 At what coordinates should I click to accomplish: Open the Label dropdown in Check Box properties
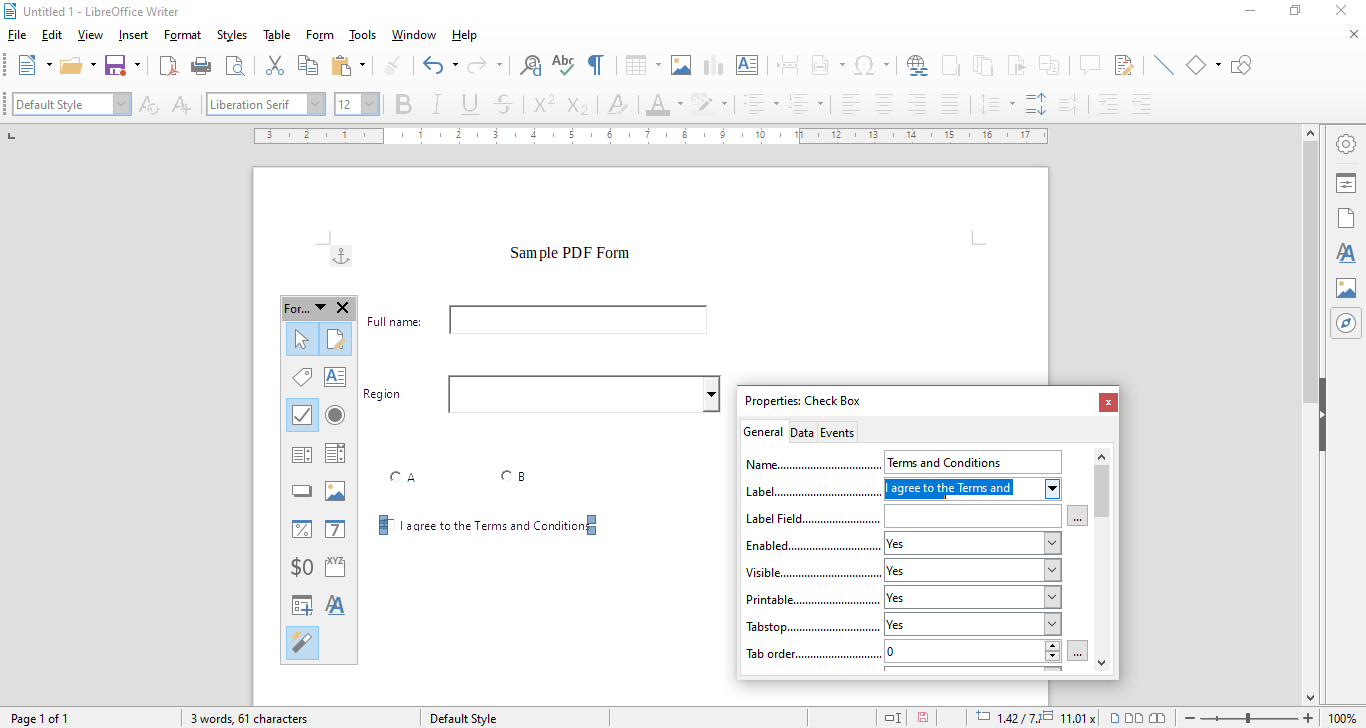(x=1052, y=488)
